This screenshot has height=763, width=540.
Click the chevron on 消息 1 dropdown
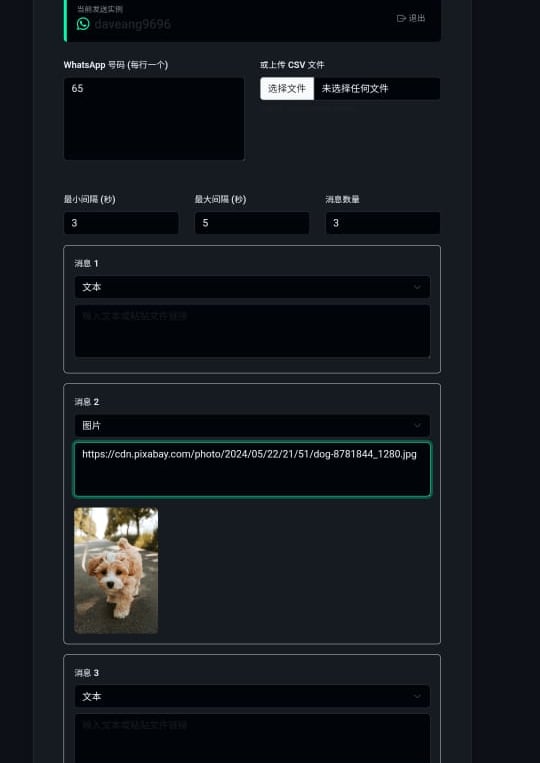pyautogui.click(x=417, y=287)
